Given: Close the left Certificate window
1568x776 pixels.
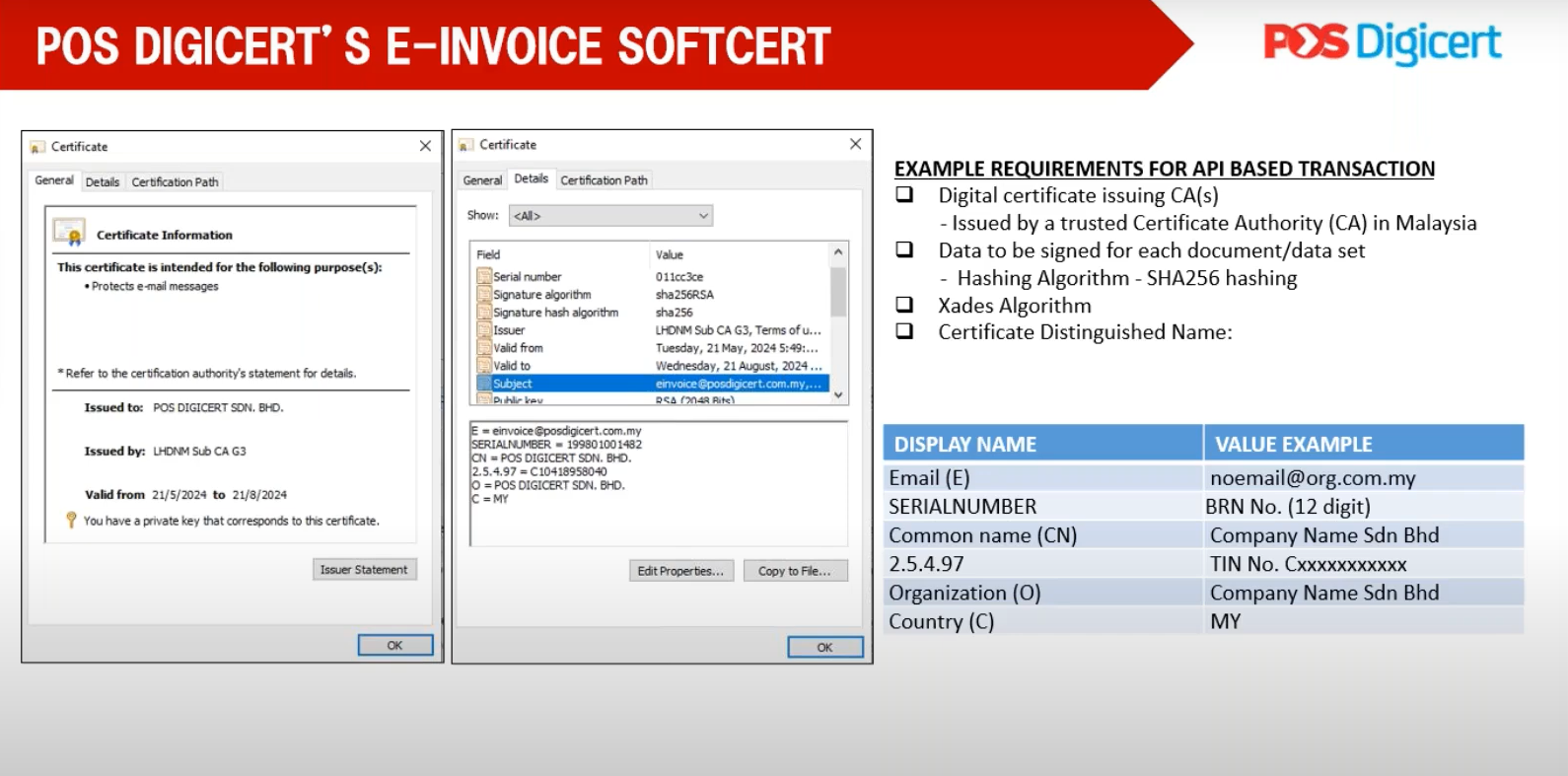Looking at the screenshot, I should (x=425, y=146).
